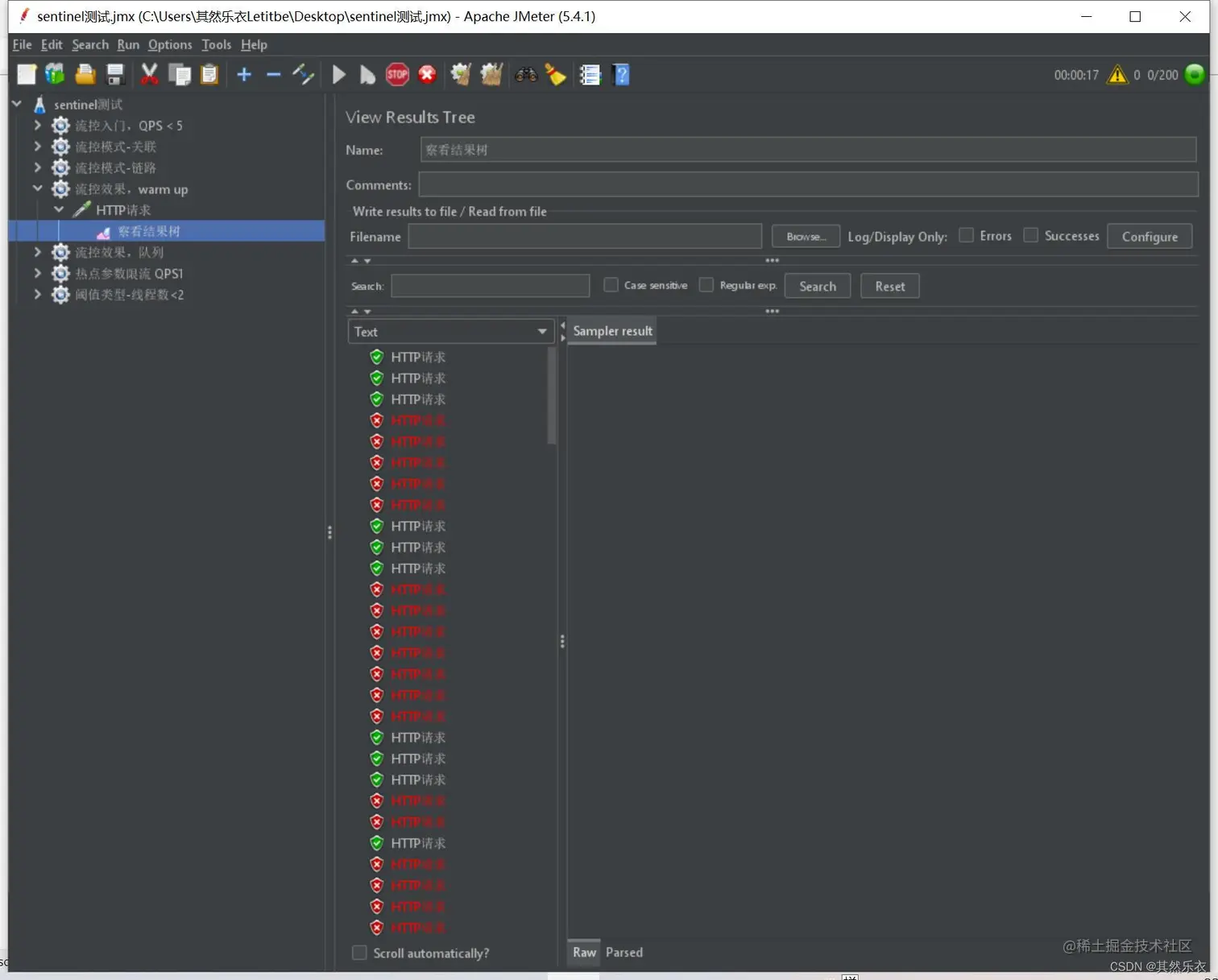Click the green thread status indicator
1218x980 pixels.
(1195, 75)
